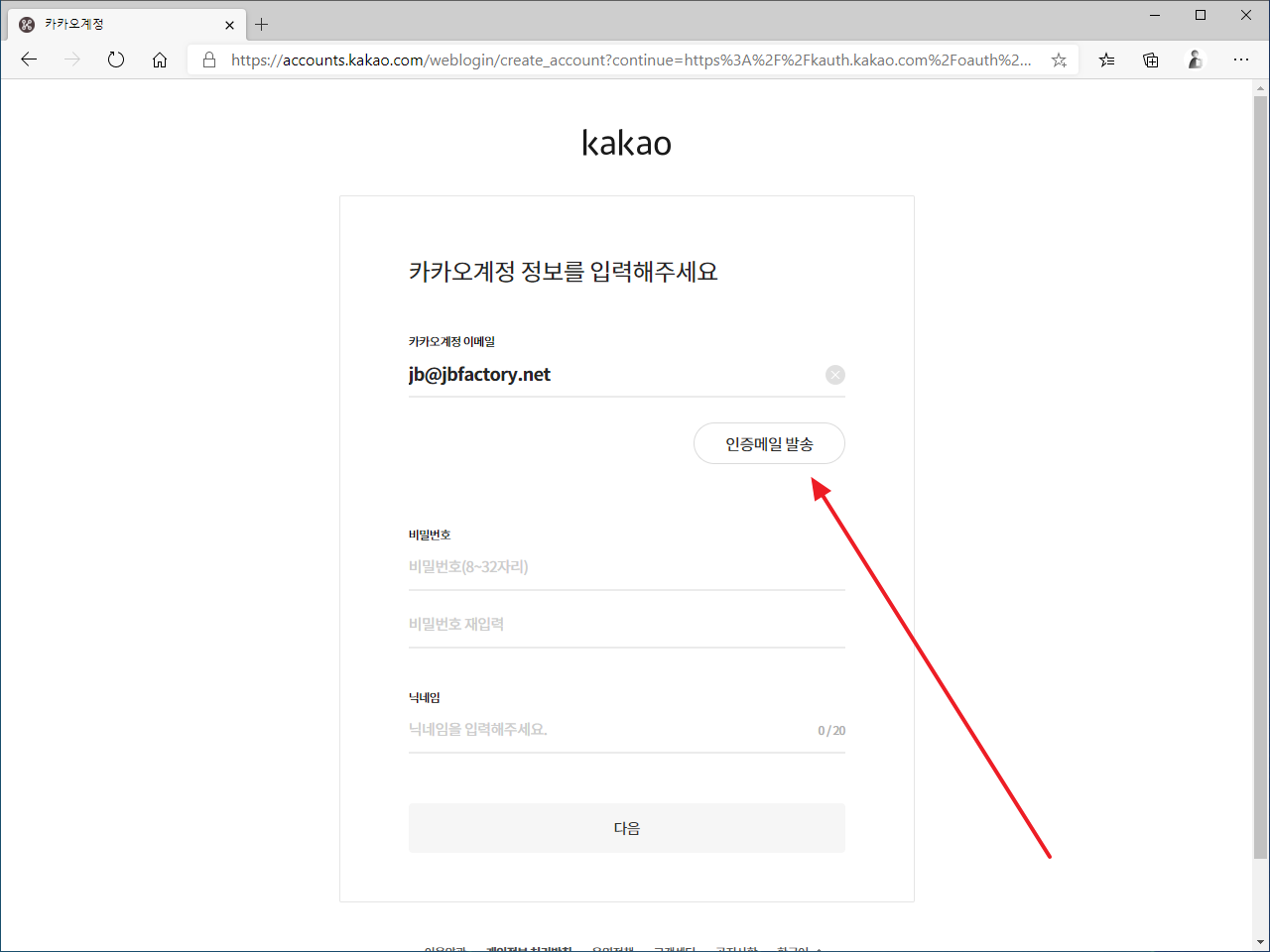Viewport: 1270px width, 952px height.
Task: Click the 0/20 character counter
Action: 831,731
